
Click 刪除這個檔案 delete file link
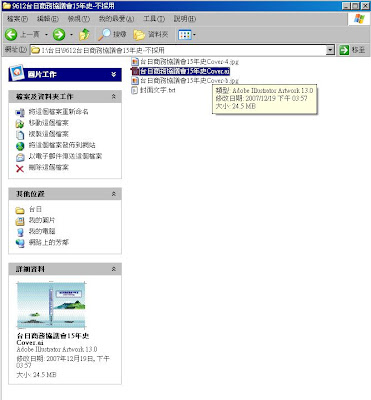tap(49, 167)
